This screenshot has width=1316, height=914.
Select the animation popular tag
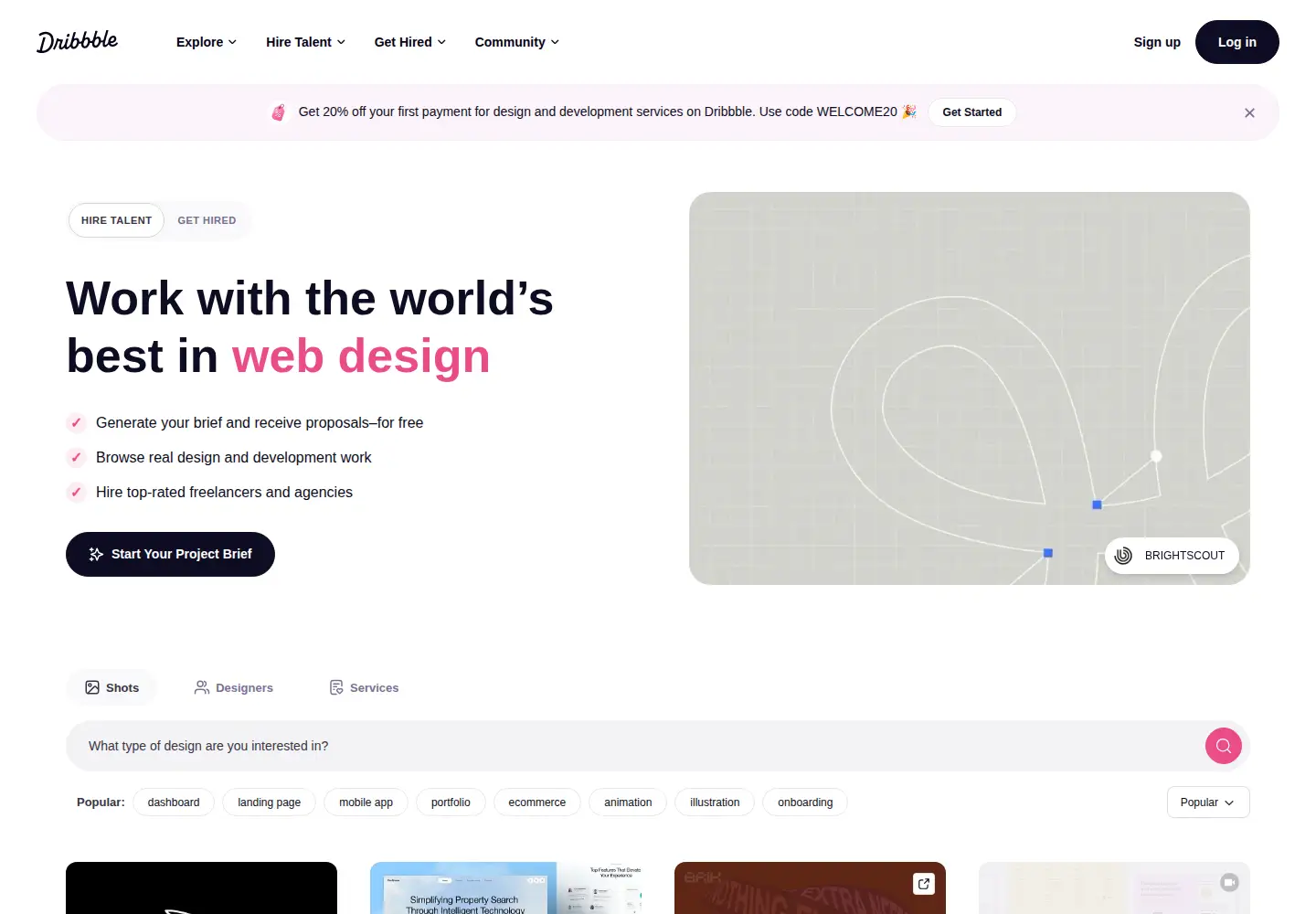[x=628, y=802]
